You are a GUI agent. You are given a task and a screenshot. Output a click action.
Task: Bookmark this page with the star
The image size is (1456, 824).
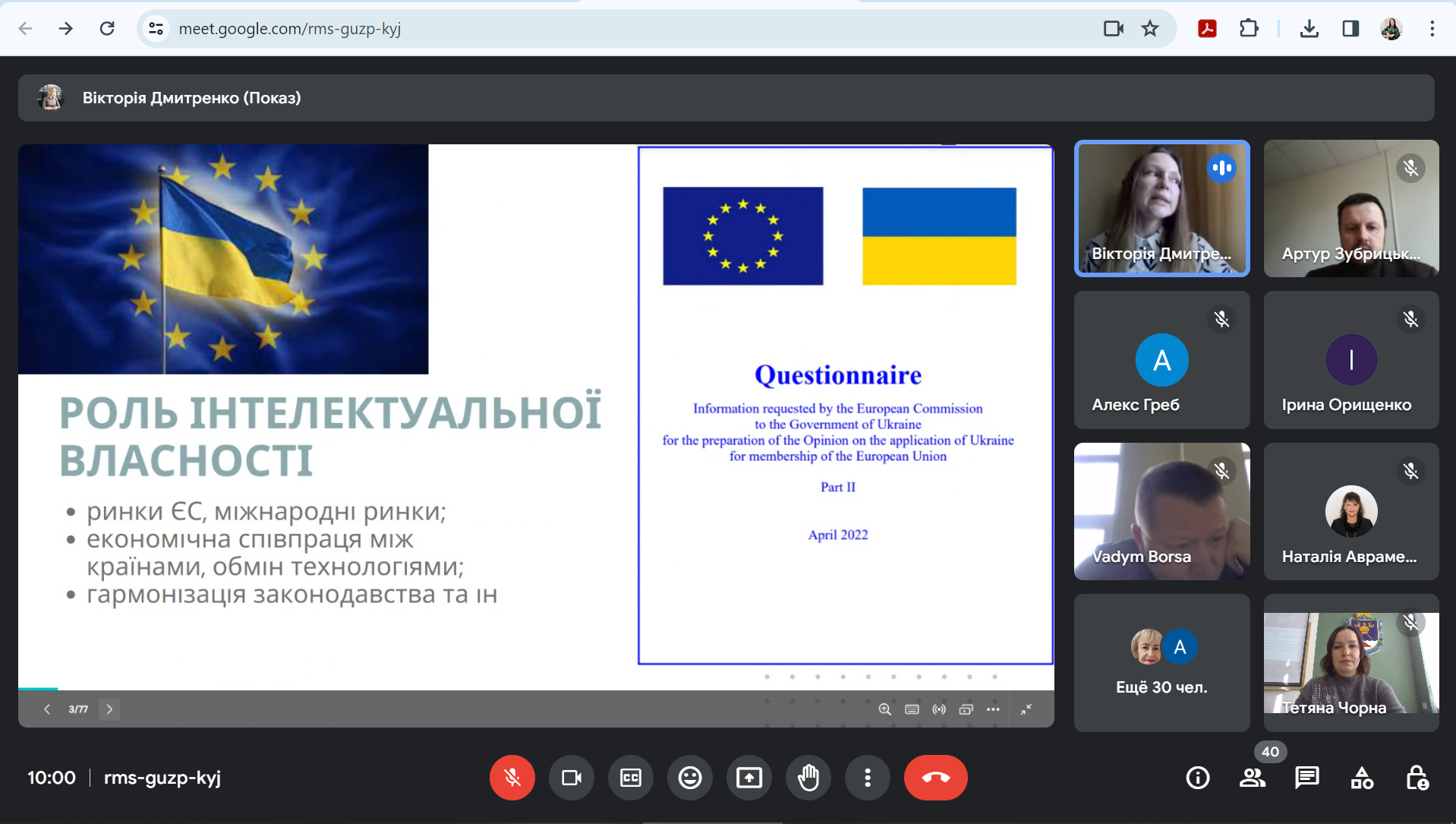pos(1150,29)
